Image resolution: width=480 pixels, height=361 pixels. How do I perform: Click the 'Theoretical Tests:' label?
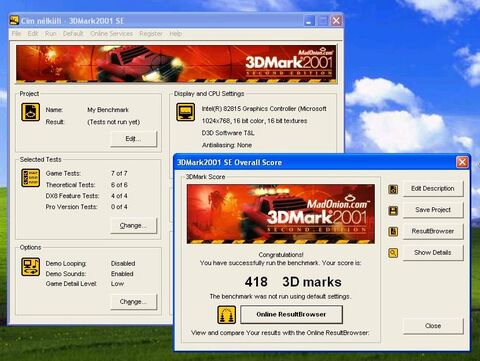pyautogui.click(x=70, y=185)
